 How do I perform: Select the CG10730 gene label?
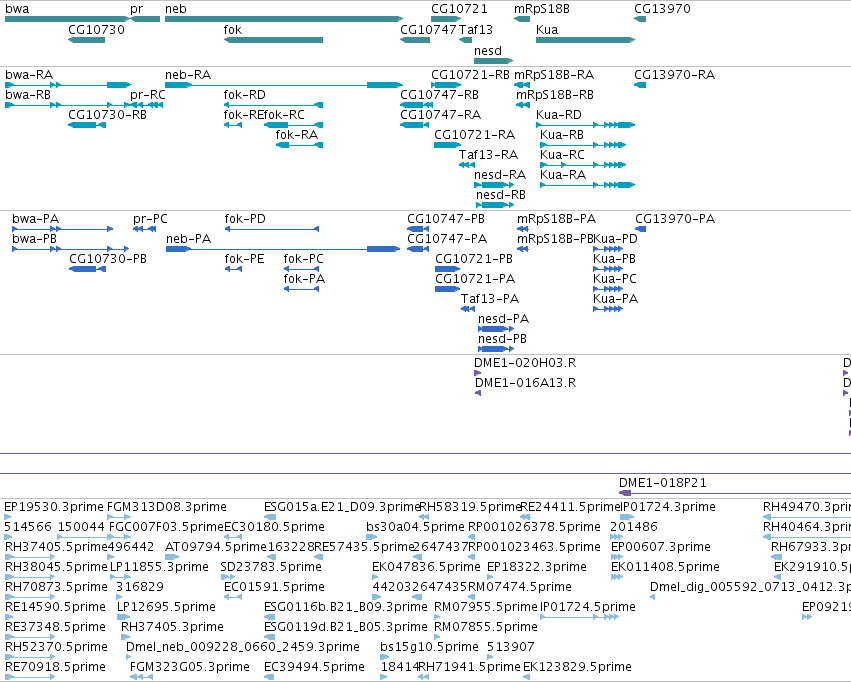coord(96,29)
